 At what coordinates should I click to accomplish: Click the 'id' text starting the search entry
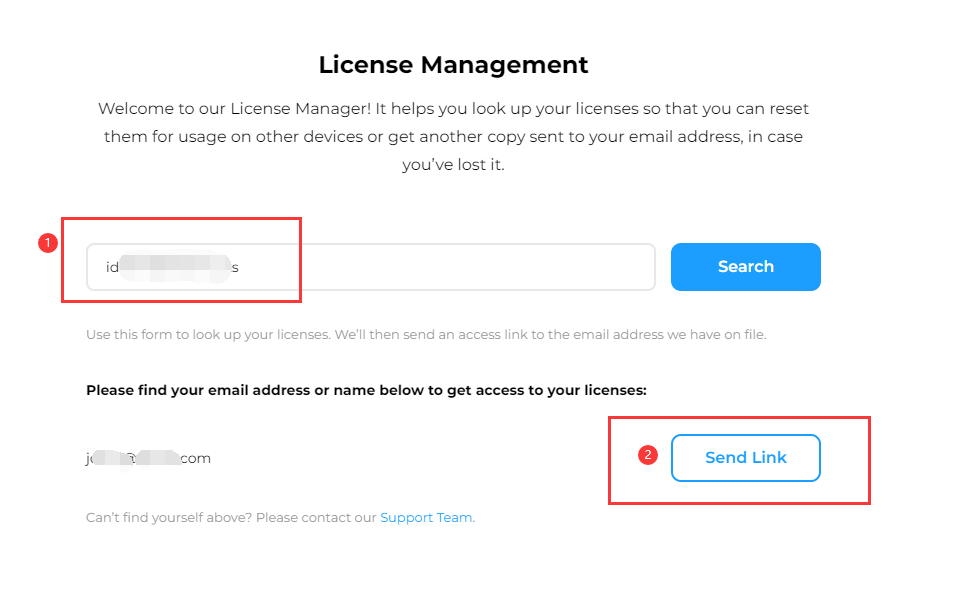112,268
